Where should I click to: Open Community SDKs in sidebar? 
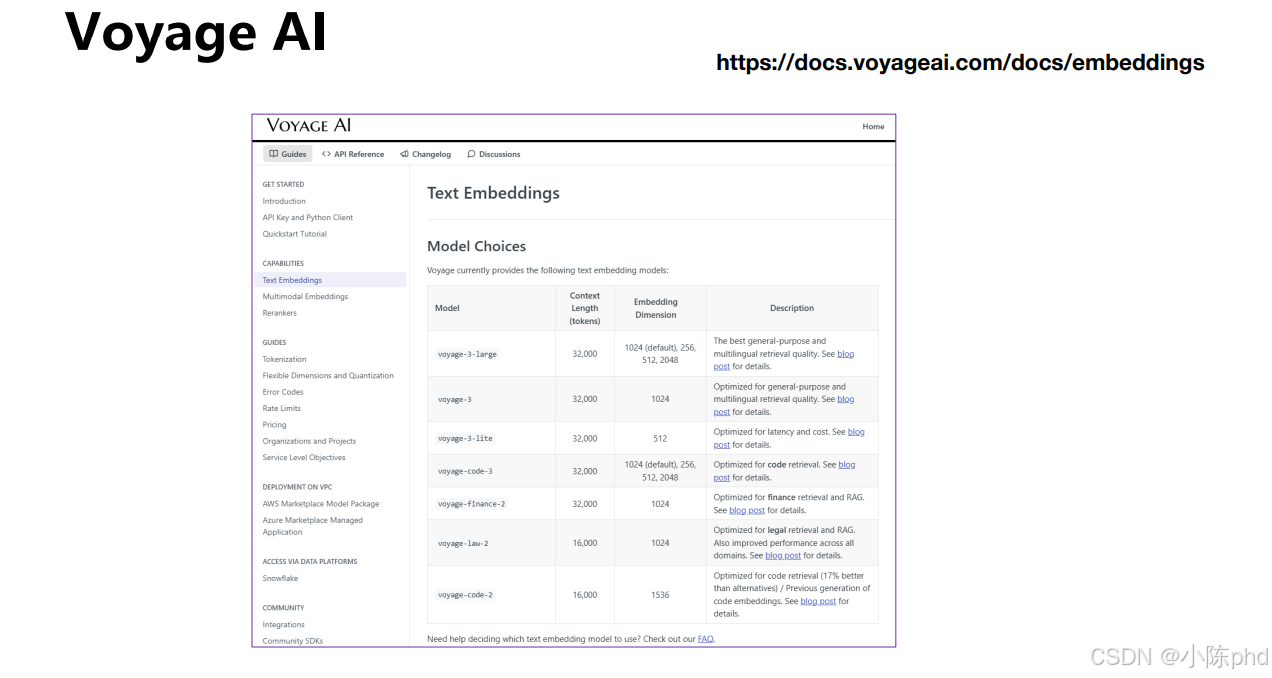point(292,641)
